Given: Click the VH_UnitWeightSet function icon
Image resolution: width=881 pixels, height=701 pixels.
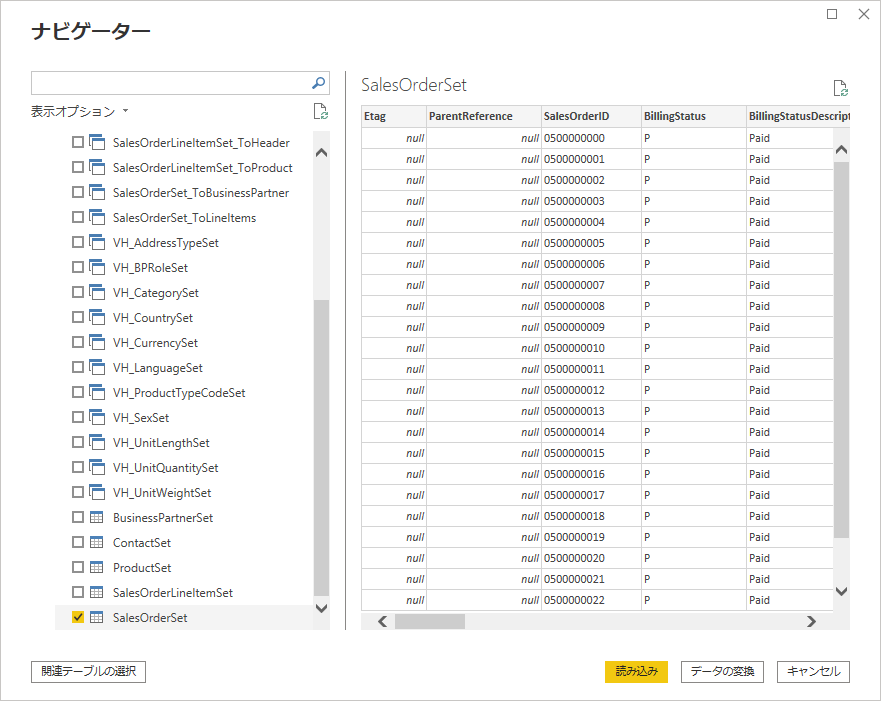Looking at the screenshot, I should point(97,493).
